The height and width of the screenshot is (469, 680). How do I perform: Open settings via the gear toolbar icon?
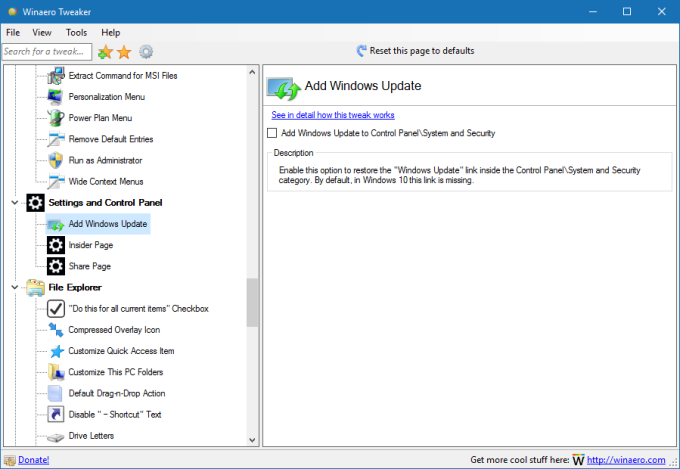[146, 51]
